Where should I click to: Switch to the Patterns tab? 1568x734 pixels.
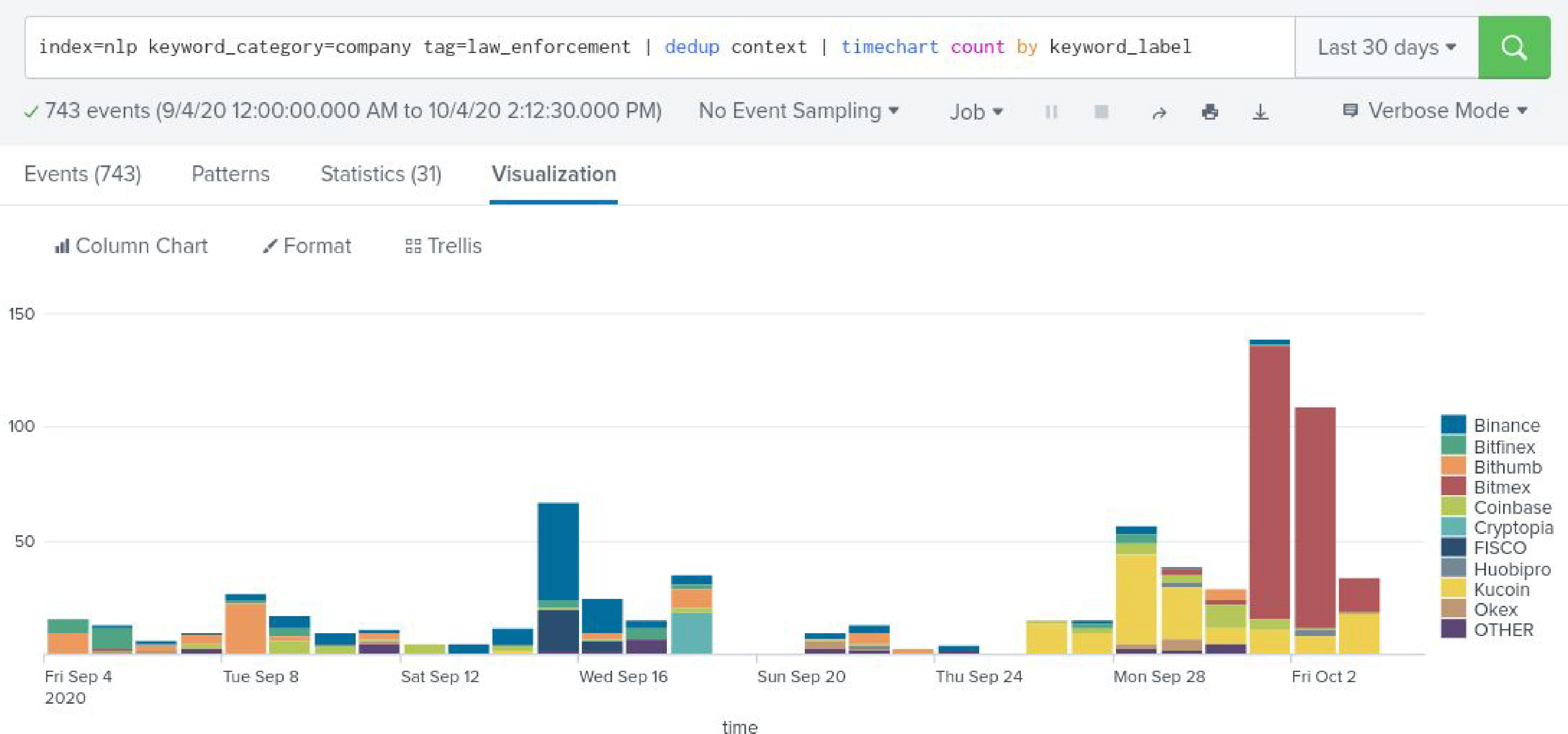(230, 174)
